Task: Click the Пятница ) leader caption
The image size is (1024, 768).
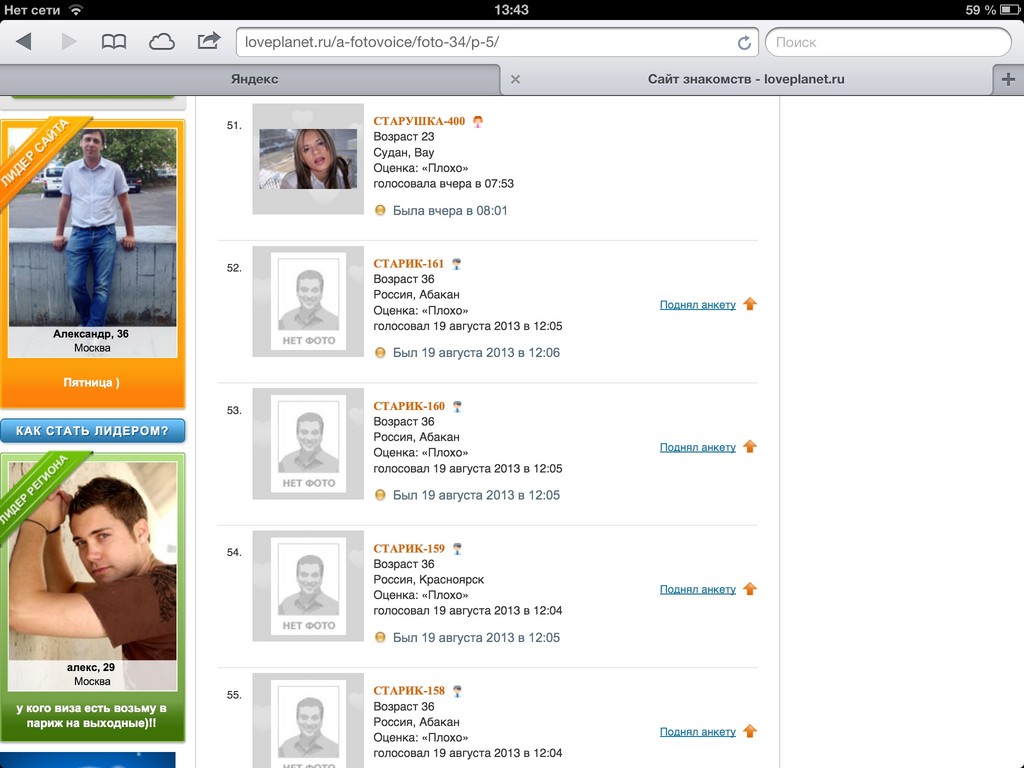Action: 91,382
